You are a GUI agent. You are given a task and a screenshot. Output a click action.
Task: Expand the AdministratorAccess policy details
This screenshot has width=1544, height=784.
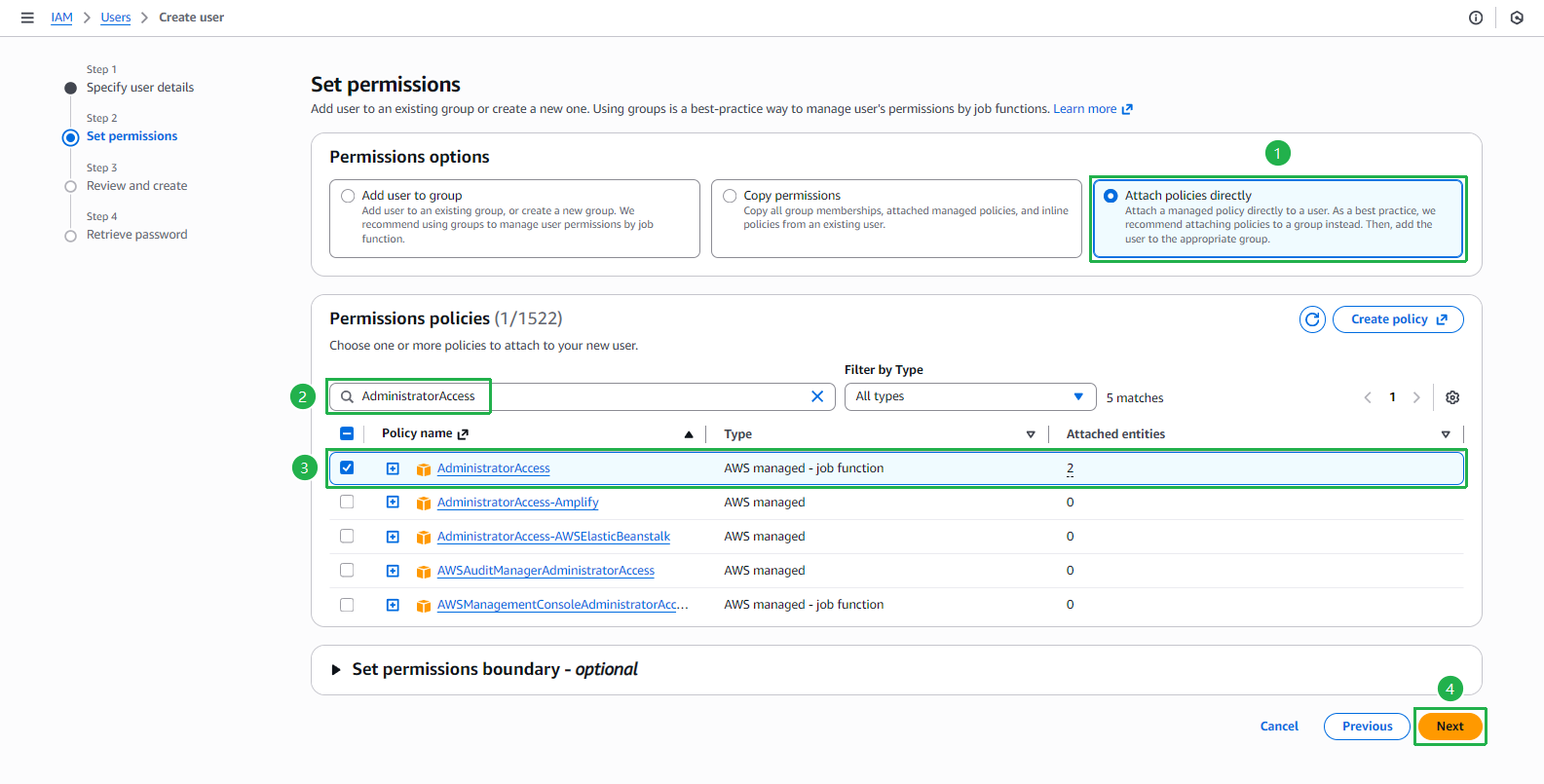[393, 468]
